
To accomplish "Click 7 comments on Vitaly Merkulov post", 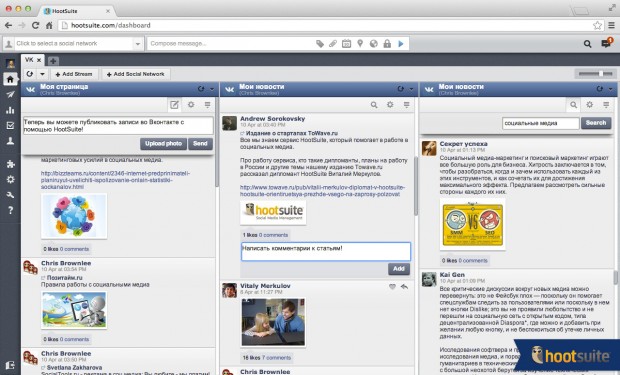I will tap(276, 358).
